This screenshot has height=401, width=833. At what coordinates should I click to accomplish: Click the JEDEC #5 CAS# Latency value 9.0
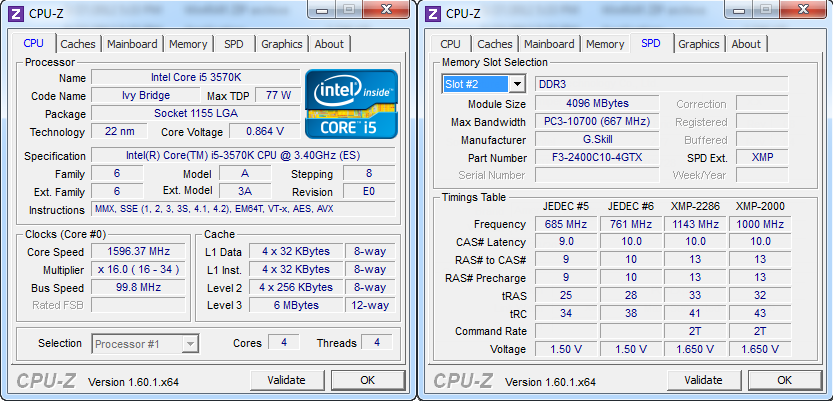(x=566, y=242)
